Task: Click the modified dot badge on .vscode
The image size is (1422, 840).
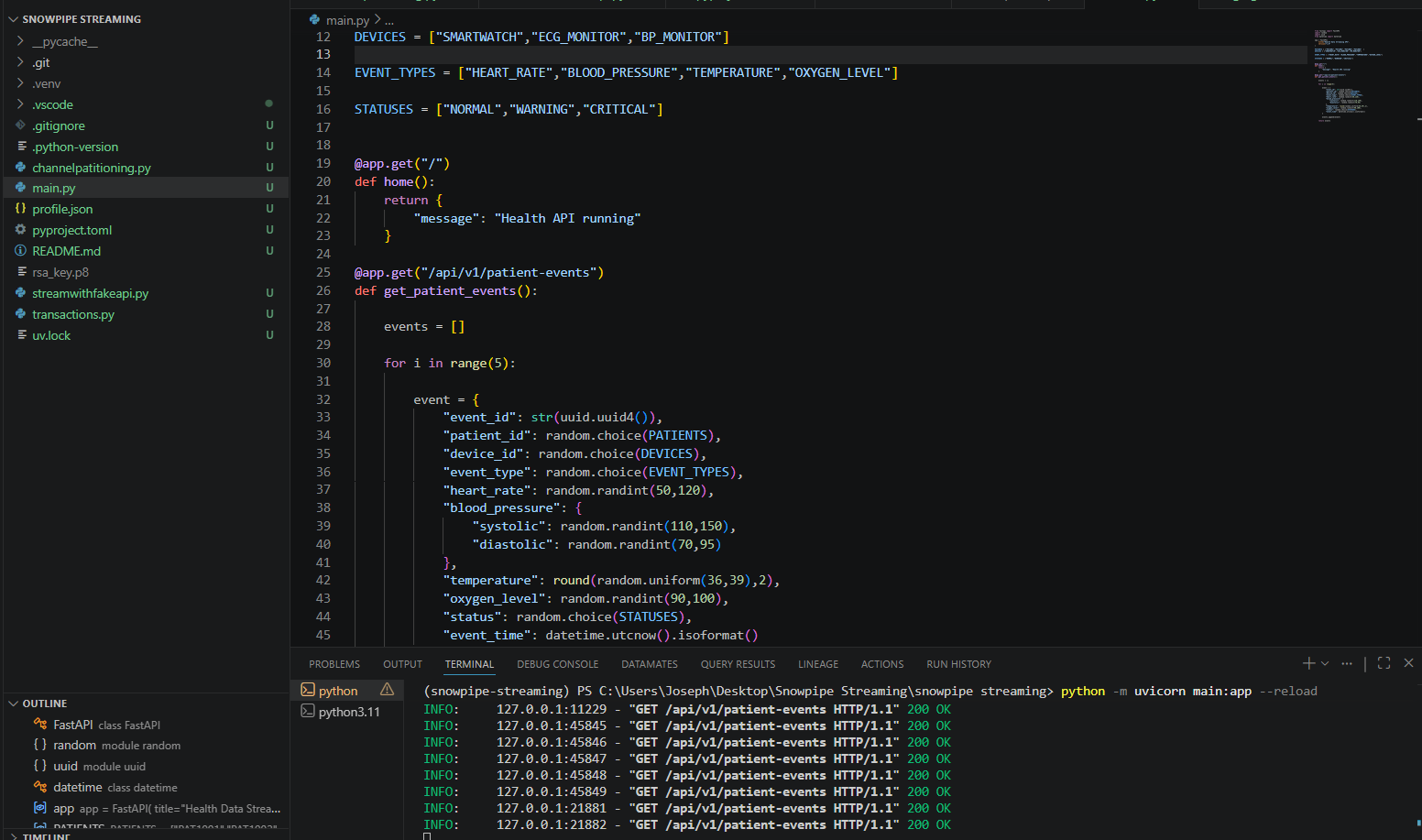Action: pyautogui.click(x=268, y=104)
